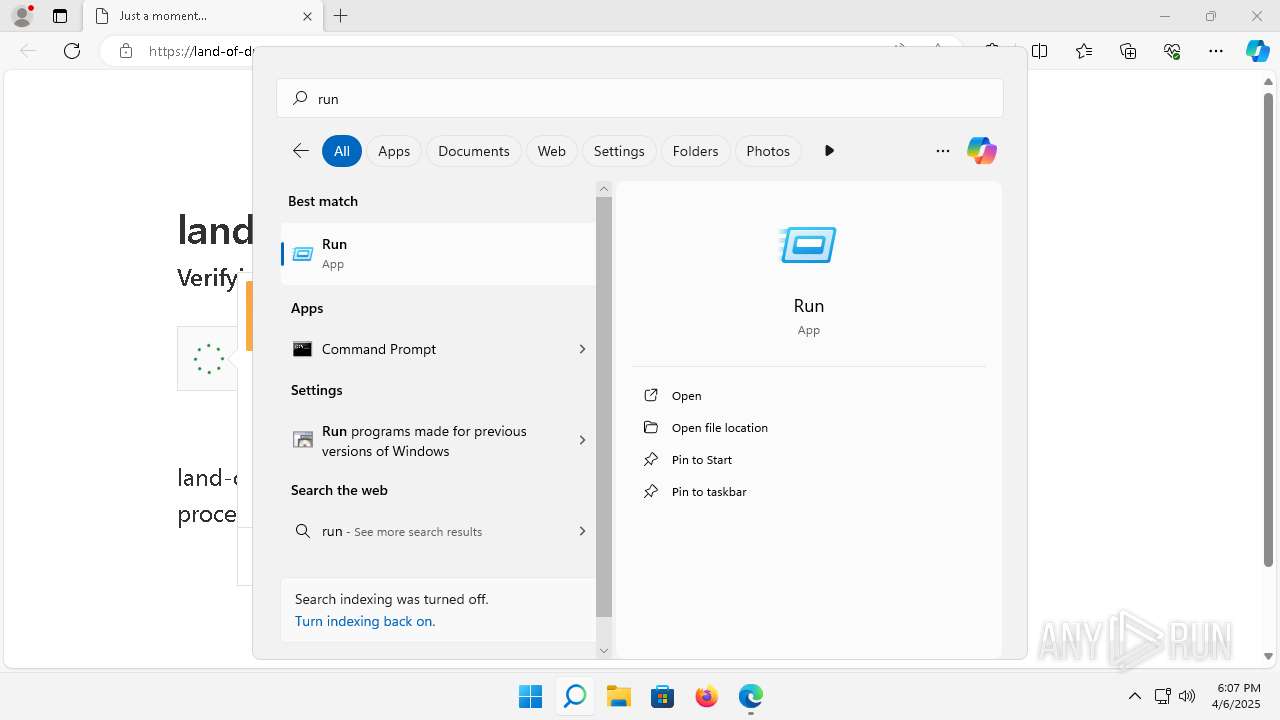Switch to Microsoft Edge on the taskbar
Image resolution: width=1280 pixels, height=720 pixels.
point(750,696)
